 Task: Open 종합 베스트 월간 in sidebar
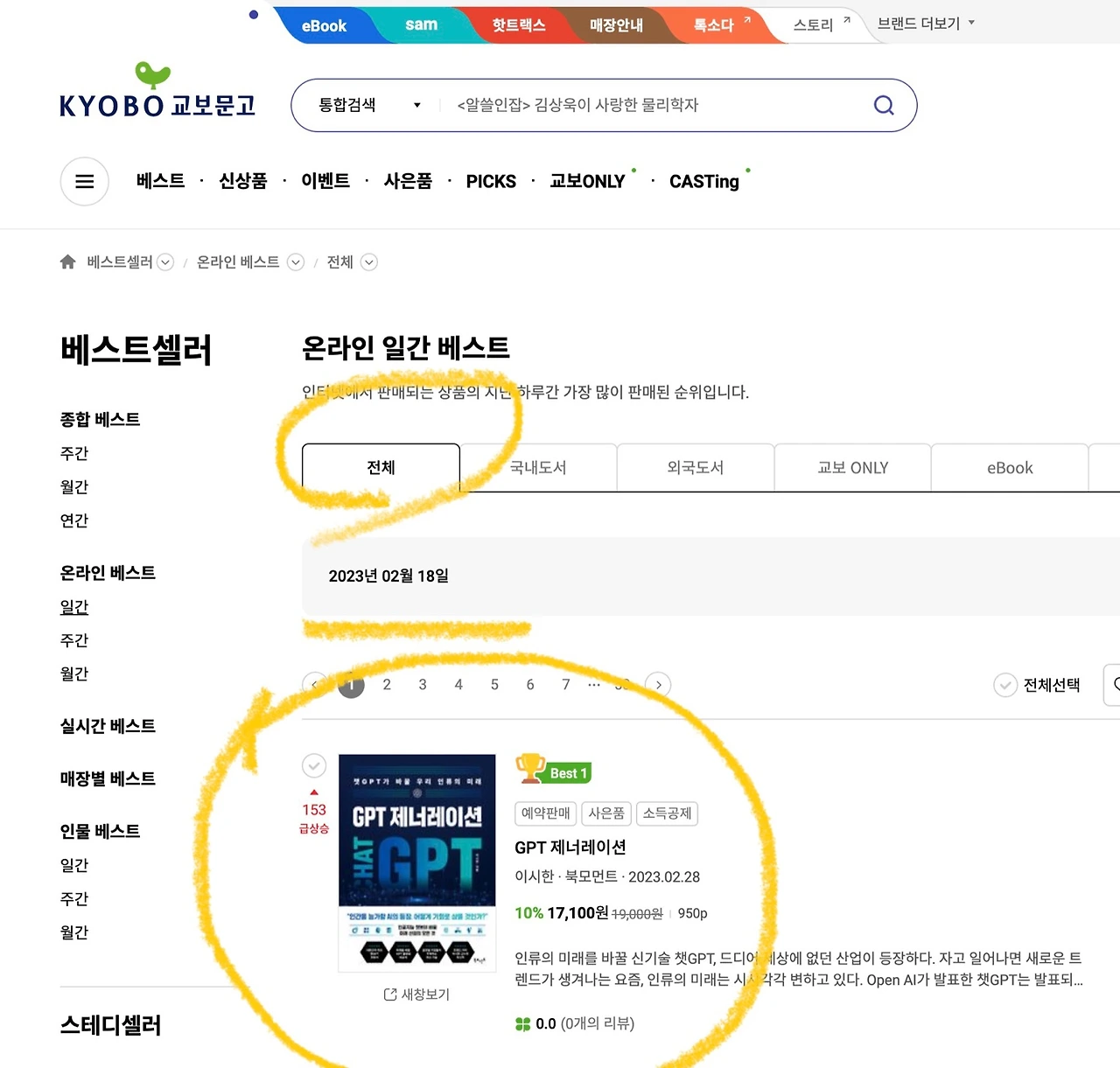click(74, 486)
